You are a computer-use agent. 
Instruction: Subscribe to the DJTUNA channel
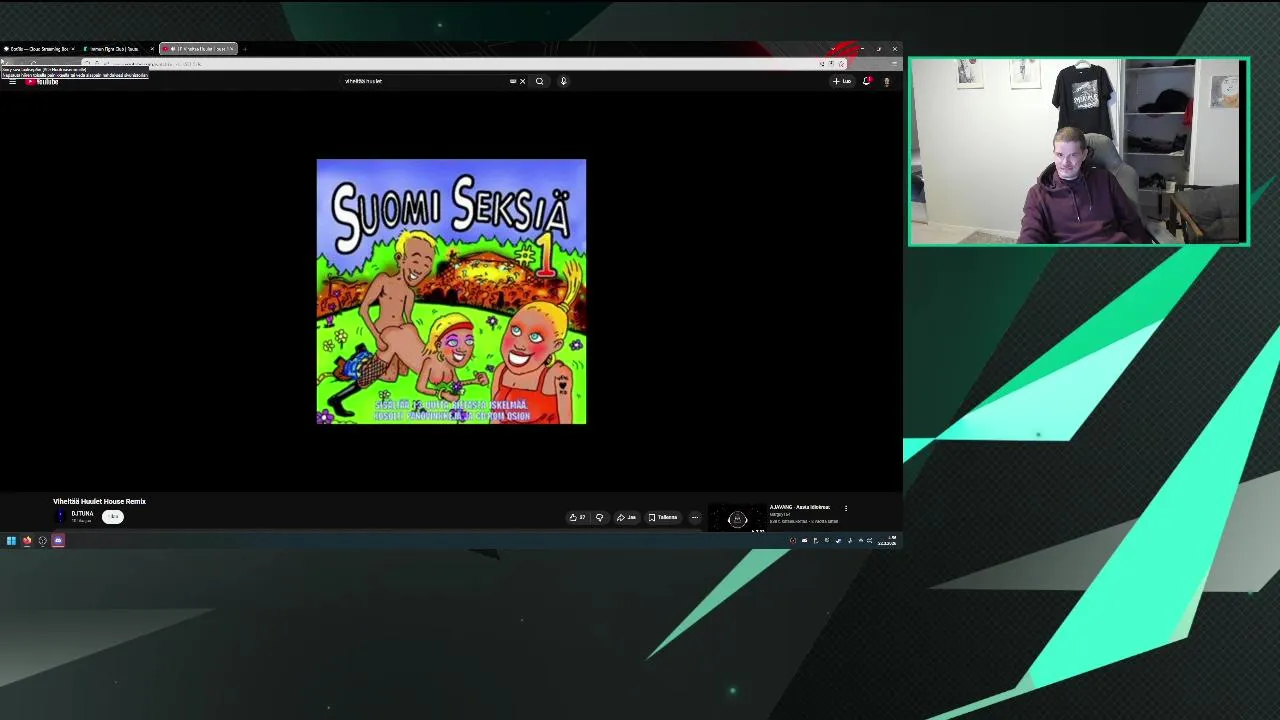(x=112, y=517)
